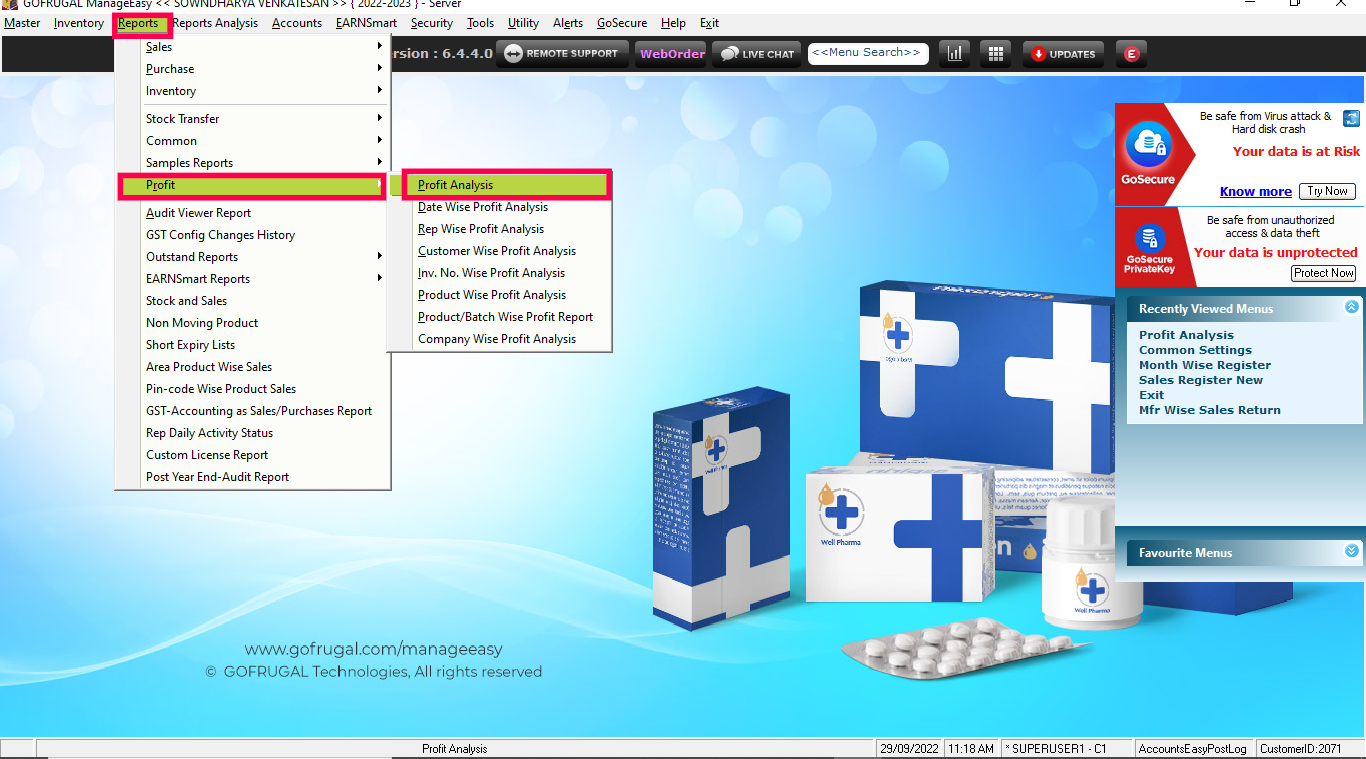Click the red E icon in the toolbar
1366x759 pixels.
pyautogui.click(x=1131, y=54)
